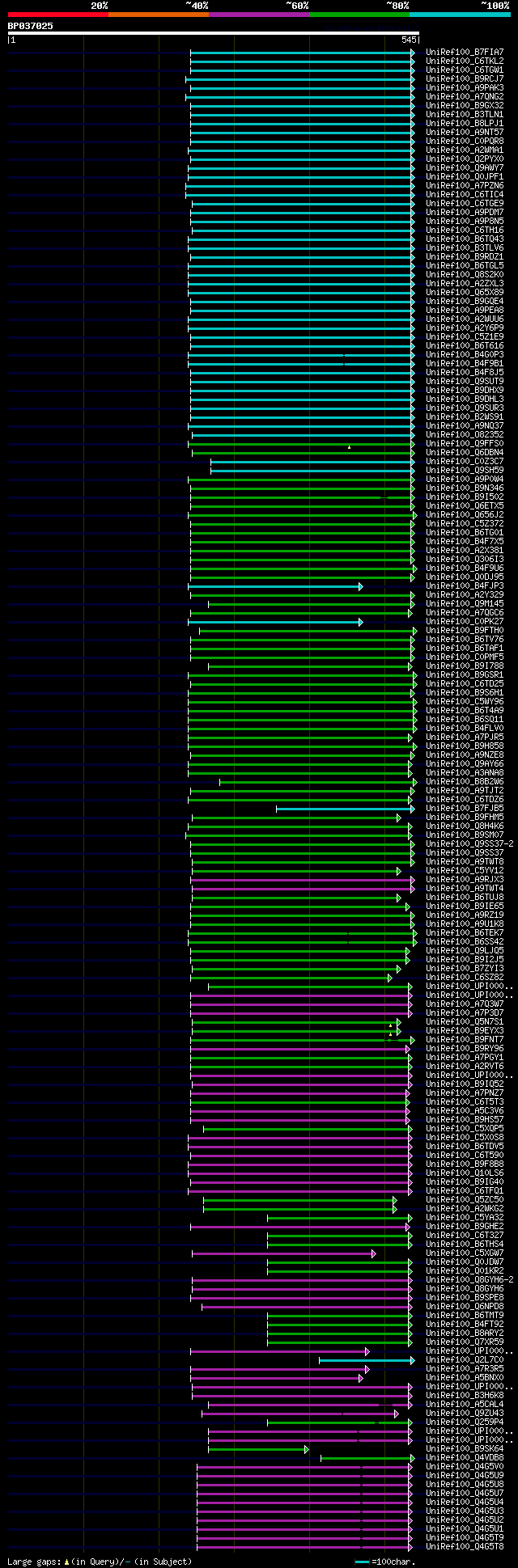Click the Large gaps legend text
The height and width of the screenshot is (1568, 518).
[100, 1562]
